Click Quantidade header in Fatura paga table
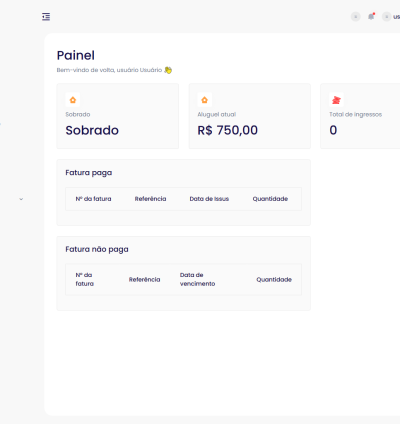Viewport: 400px width, 424px height. pos(270,199)
